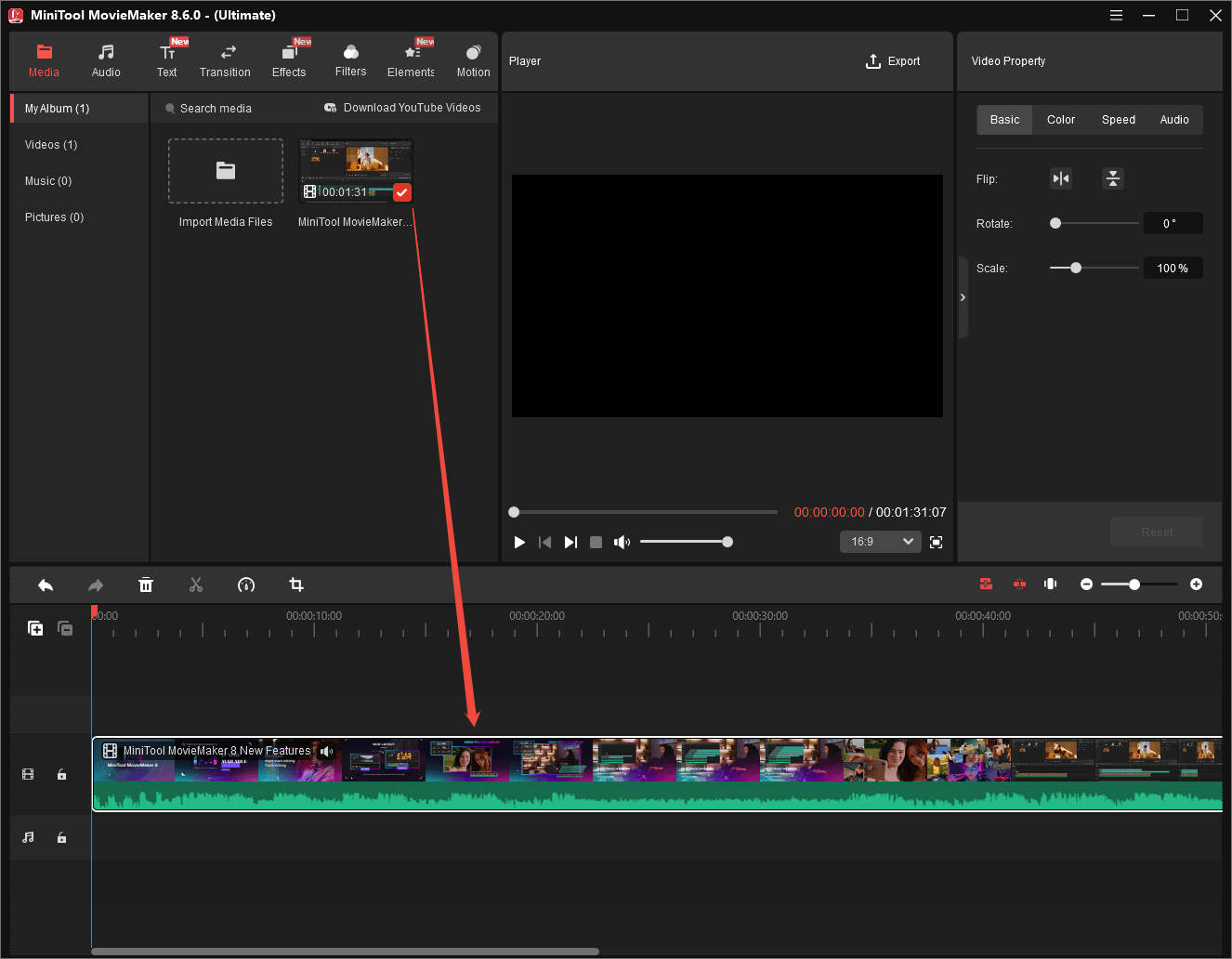Open the 16:9 aspect ratio dropdown
The height and width of the screenshot is (959, 1232).
pos(880,542)
